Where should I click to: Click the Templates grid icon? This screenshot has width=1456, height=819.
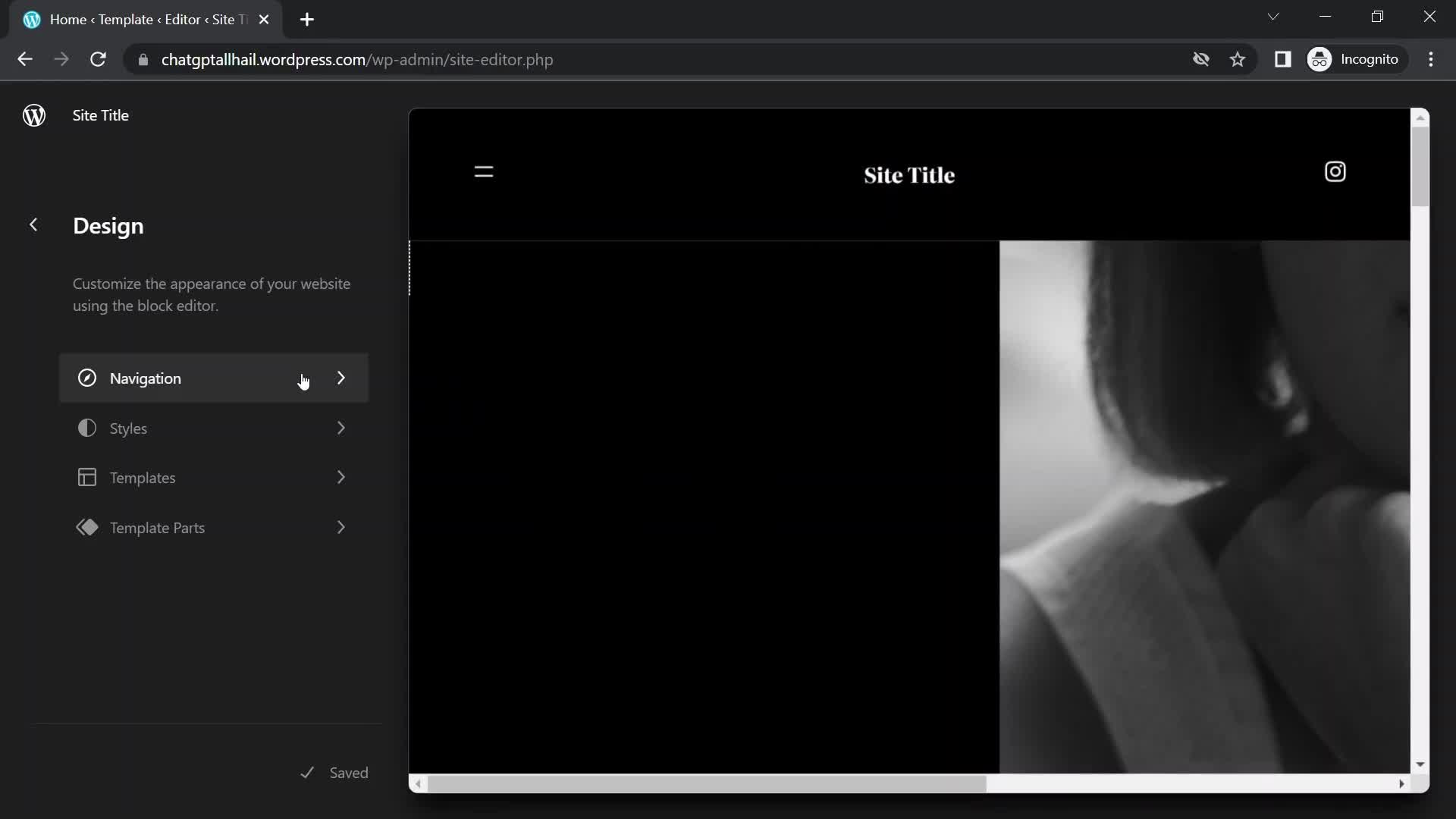(86, 478)
